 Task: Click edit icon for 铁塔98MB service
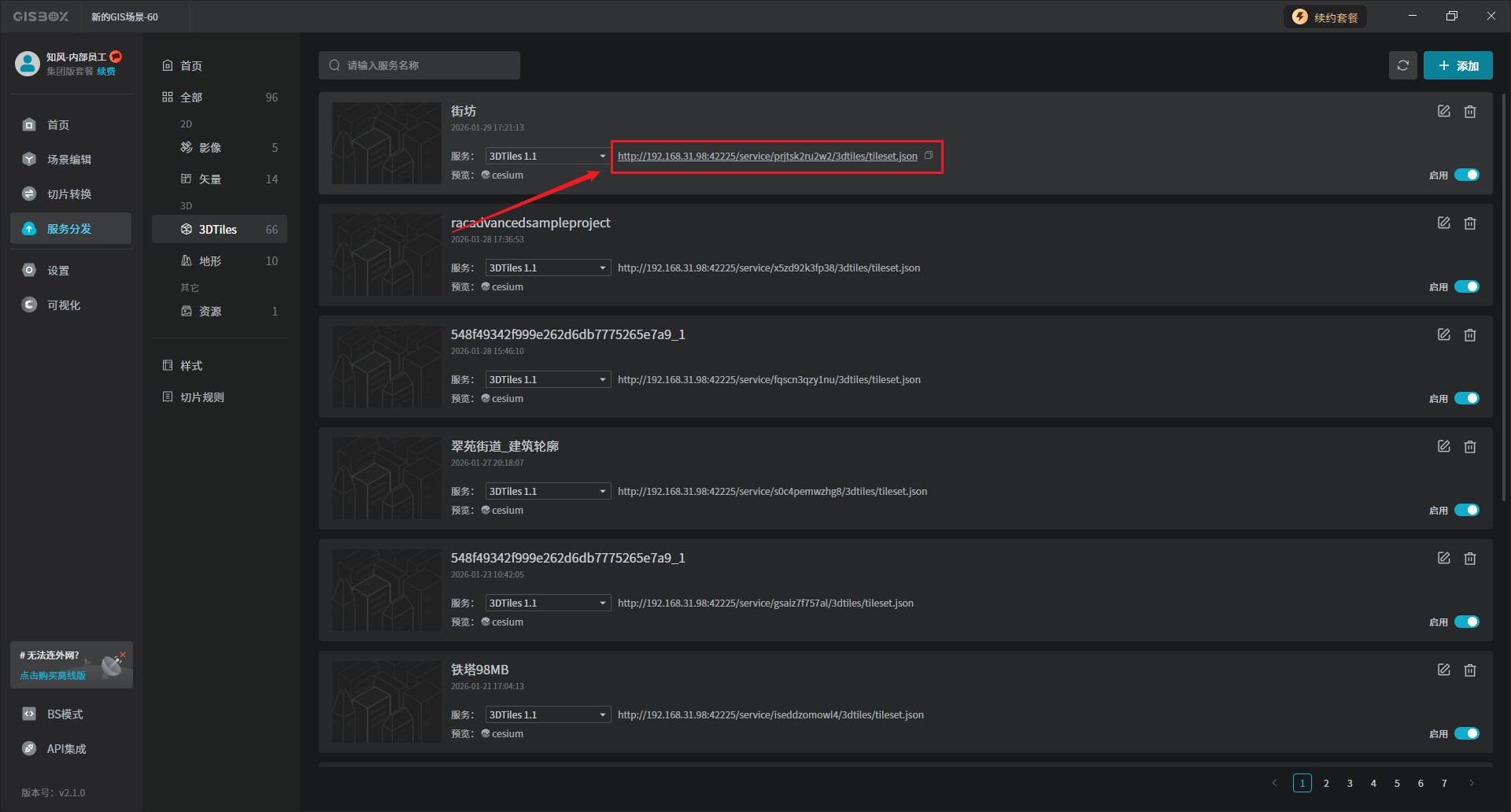1443,670
